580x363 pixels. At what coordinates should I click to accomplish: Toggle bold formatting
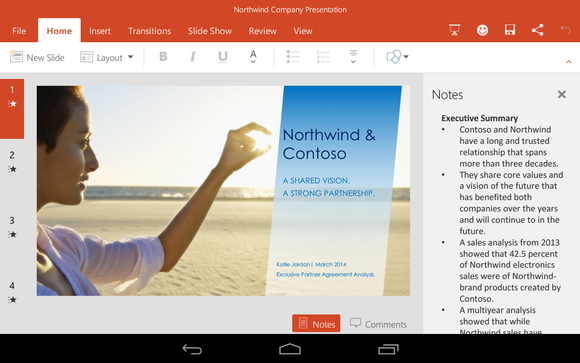click(163, 57)
